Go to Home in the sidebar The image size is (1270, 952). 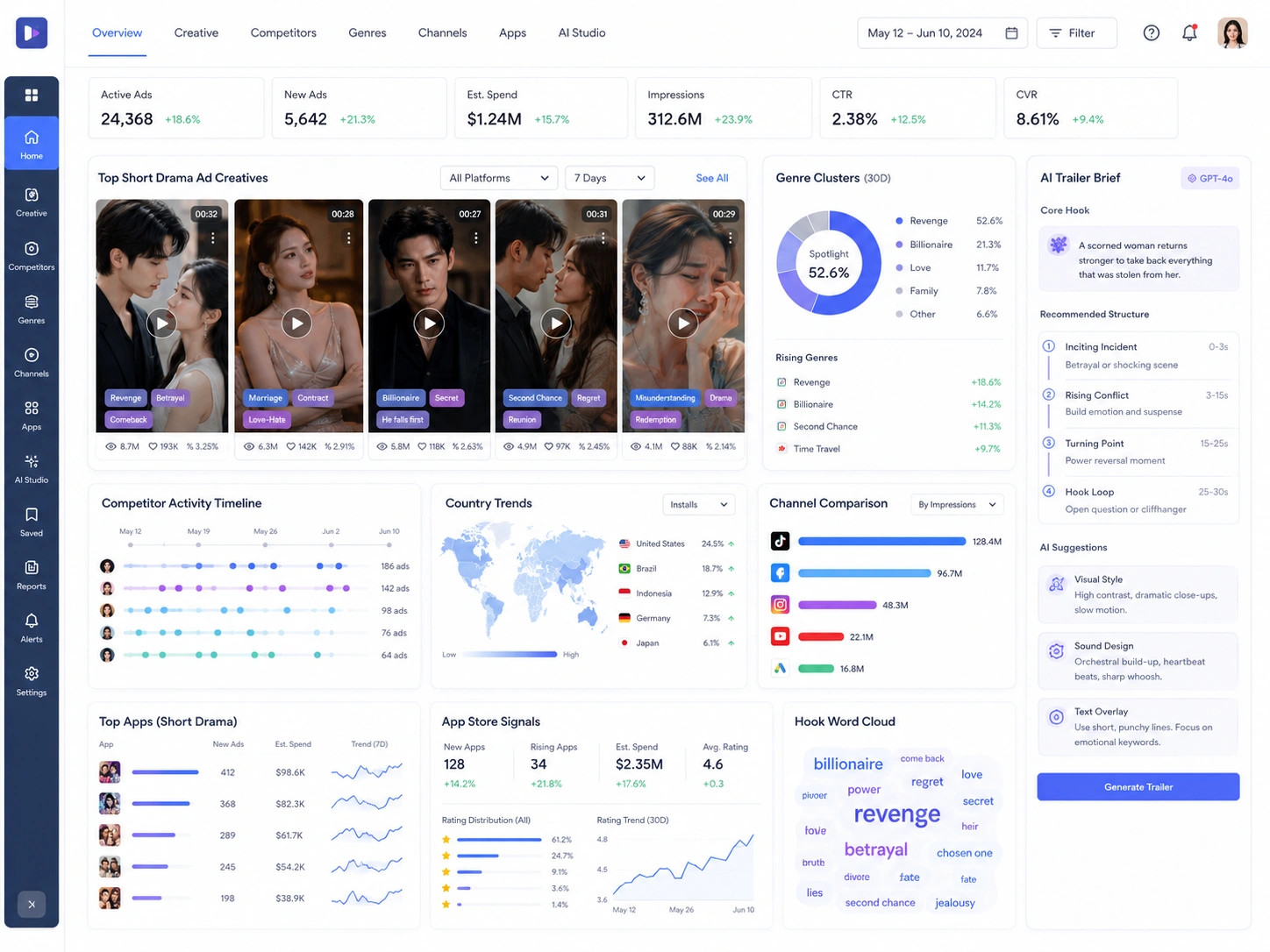(32, 143)
